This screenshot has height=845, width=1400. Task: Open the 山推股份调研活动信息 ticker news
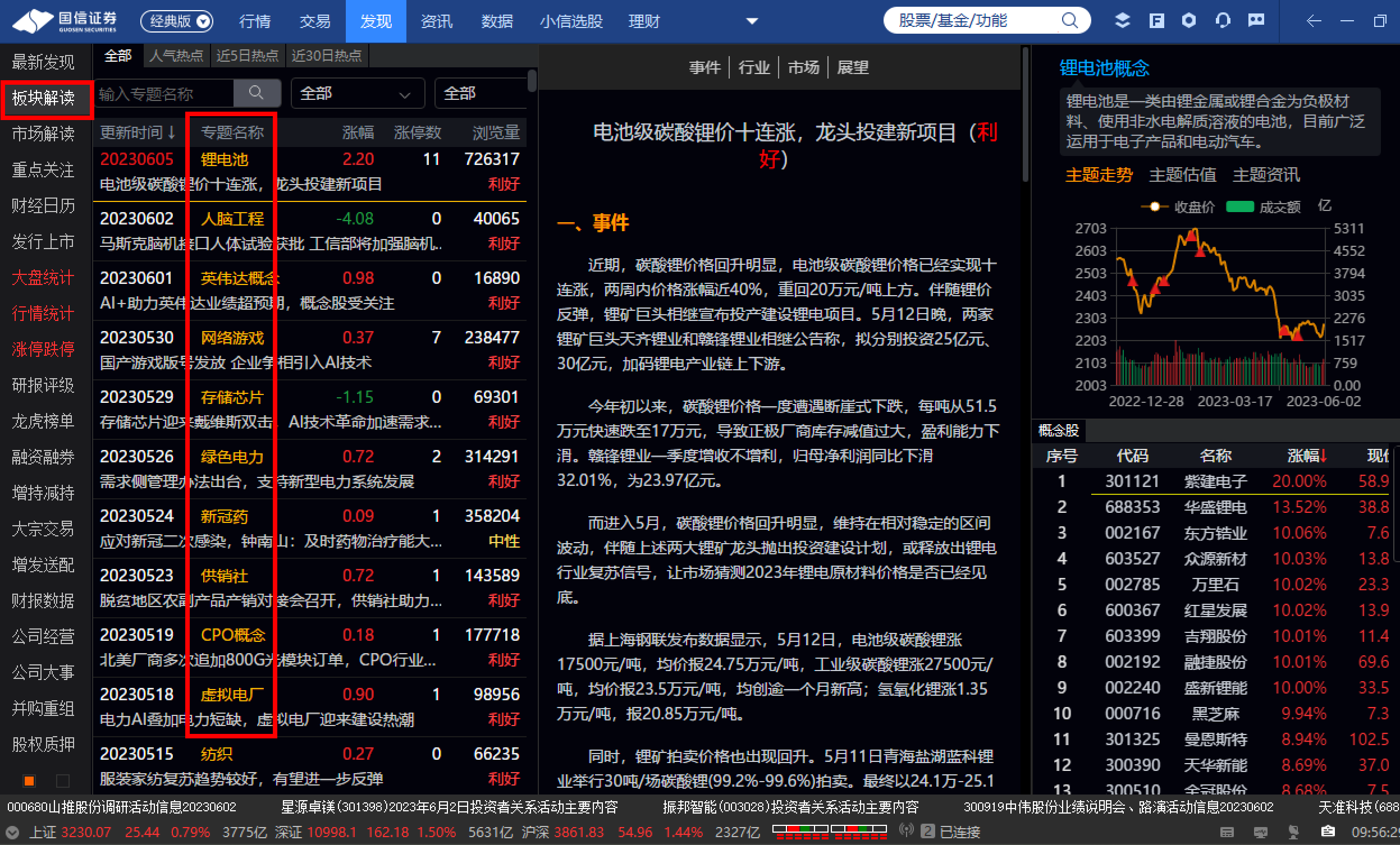[122, 807]
